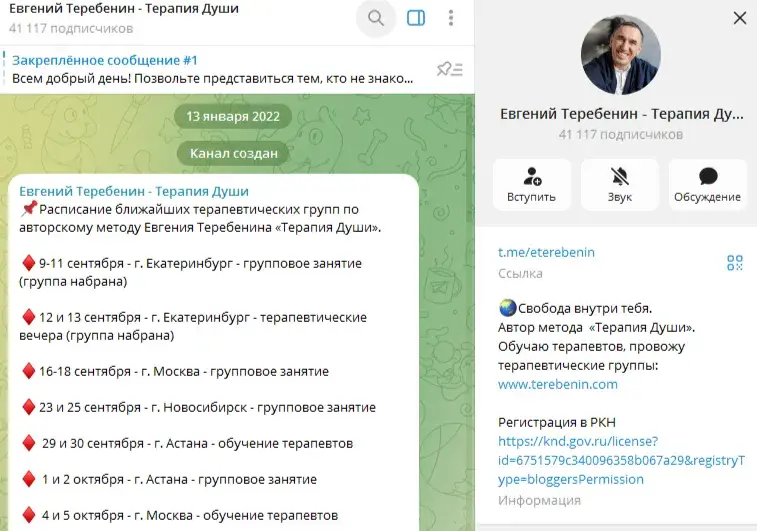Click the 29 и 30 сентября Астана line
757x531 pixels.
[x=186, y=443]
